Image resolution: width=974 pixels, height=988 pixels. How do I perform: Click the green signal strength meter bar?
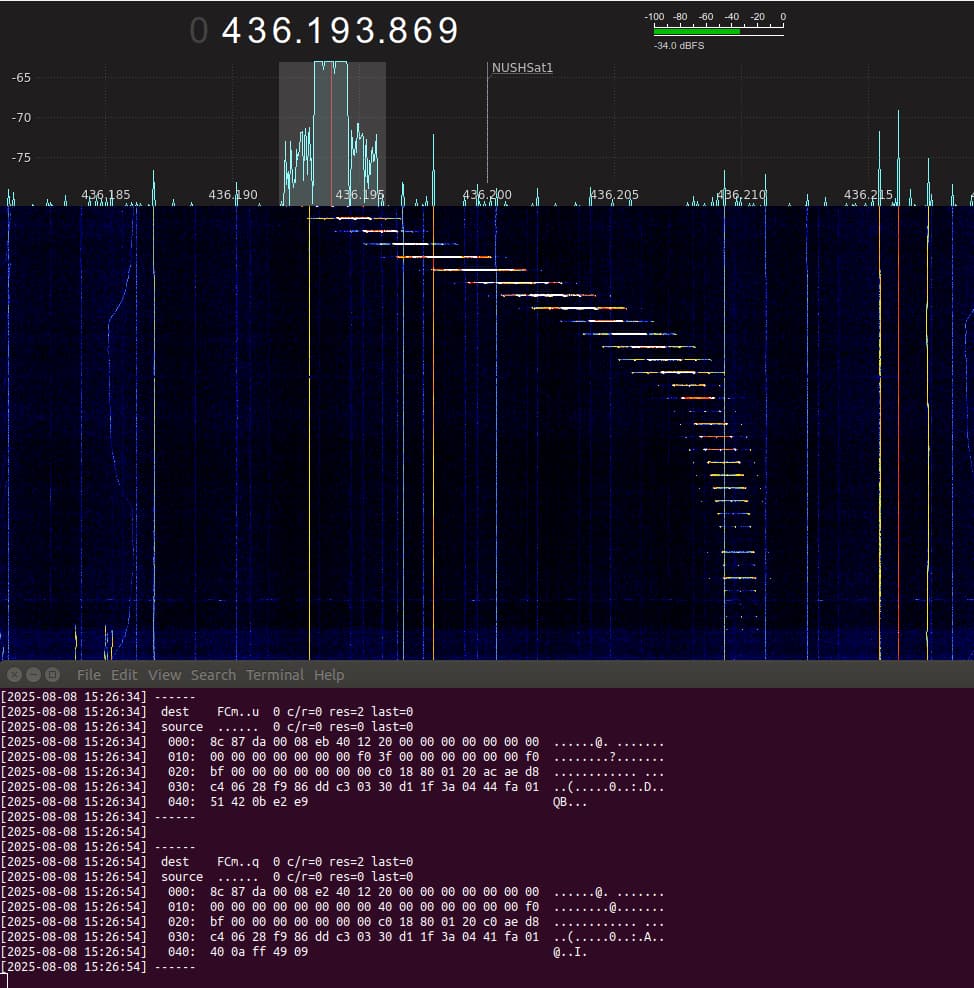pos(696,32)
